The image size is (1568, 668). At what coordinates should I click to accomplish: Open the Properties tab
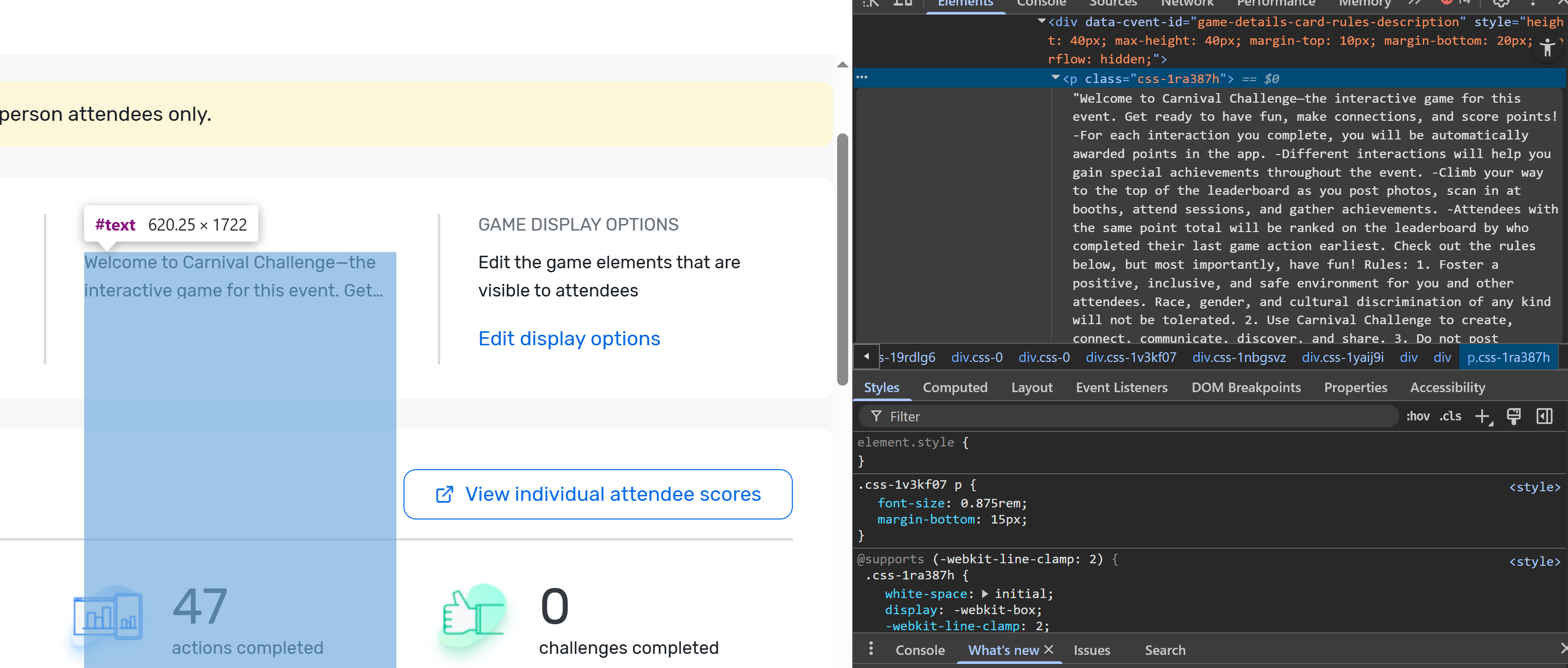1355,388
